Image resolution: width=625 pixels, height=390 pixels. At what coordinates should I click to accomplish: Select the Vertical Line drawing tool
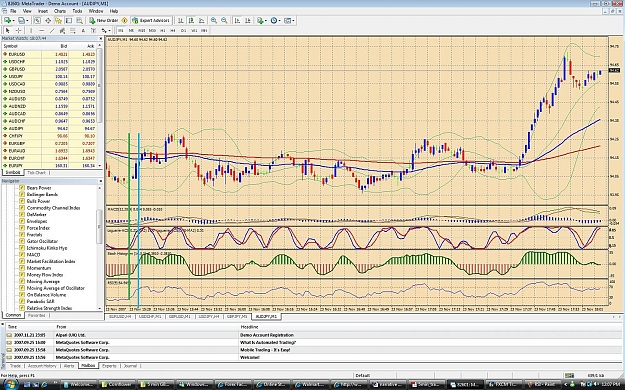point(31,30)
